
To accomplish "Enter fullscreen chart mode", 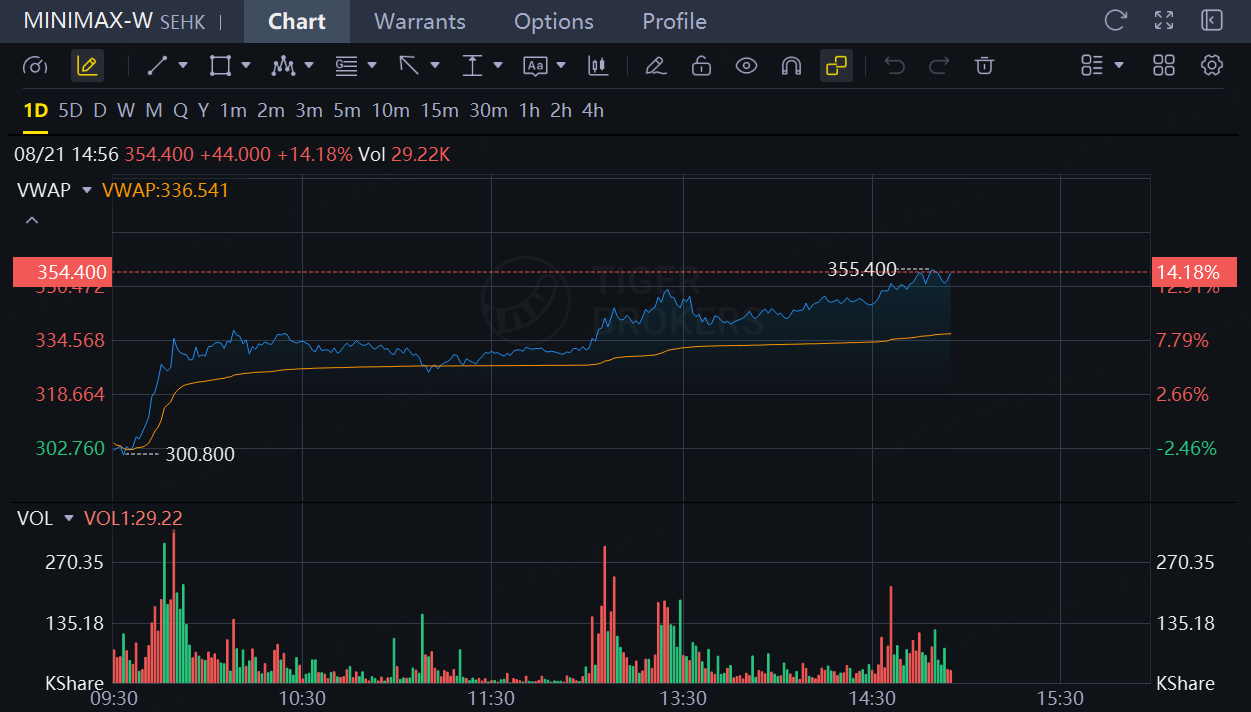I will [x=1164, y=20].
